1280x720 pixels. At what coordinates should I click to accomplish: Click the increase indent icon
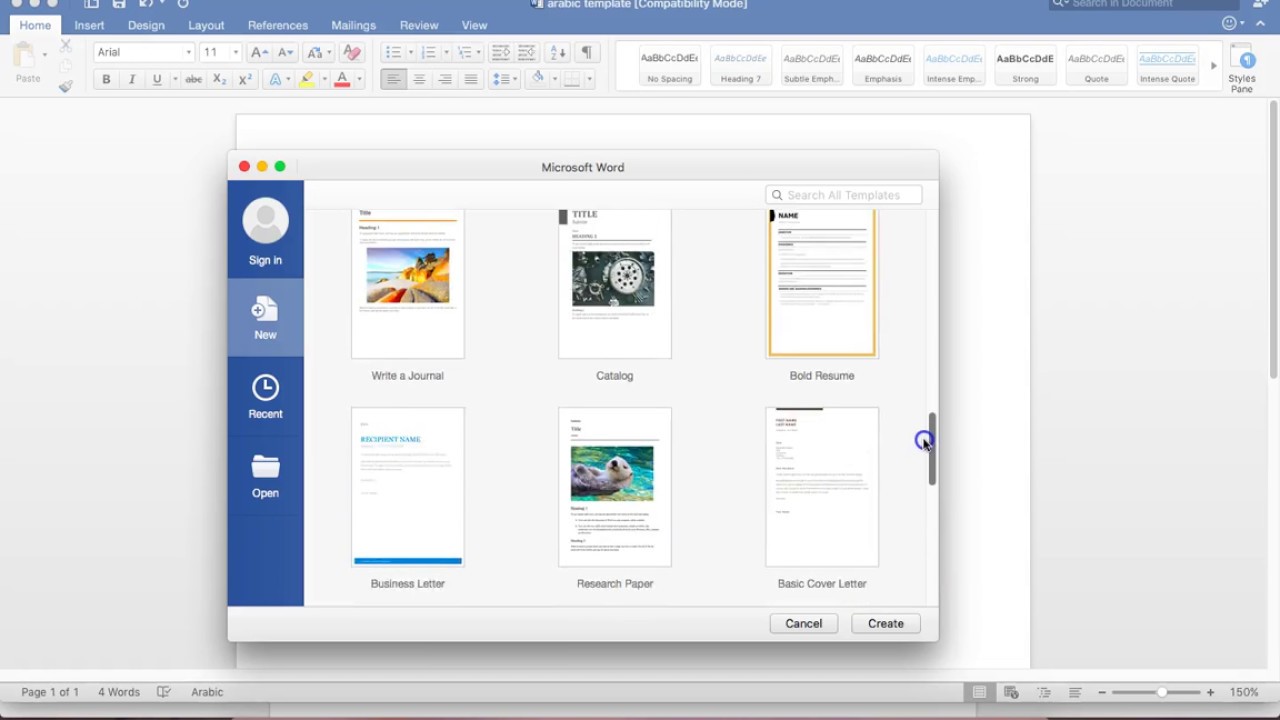point(526,52)
